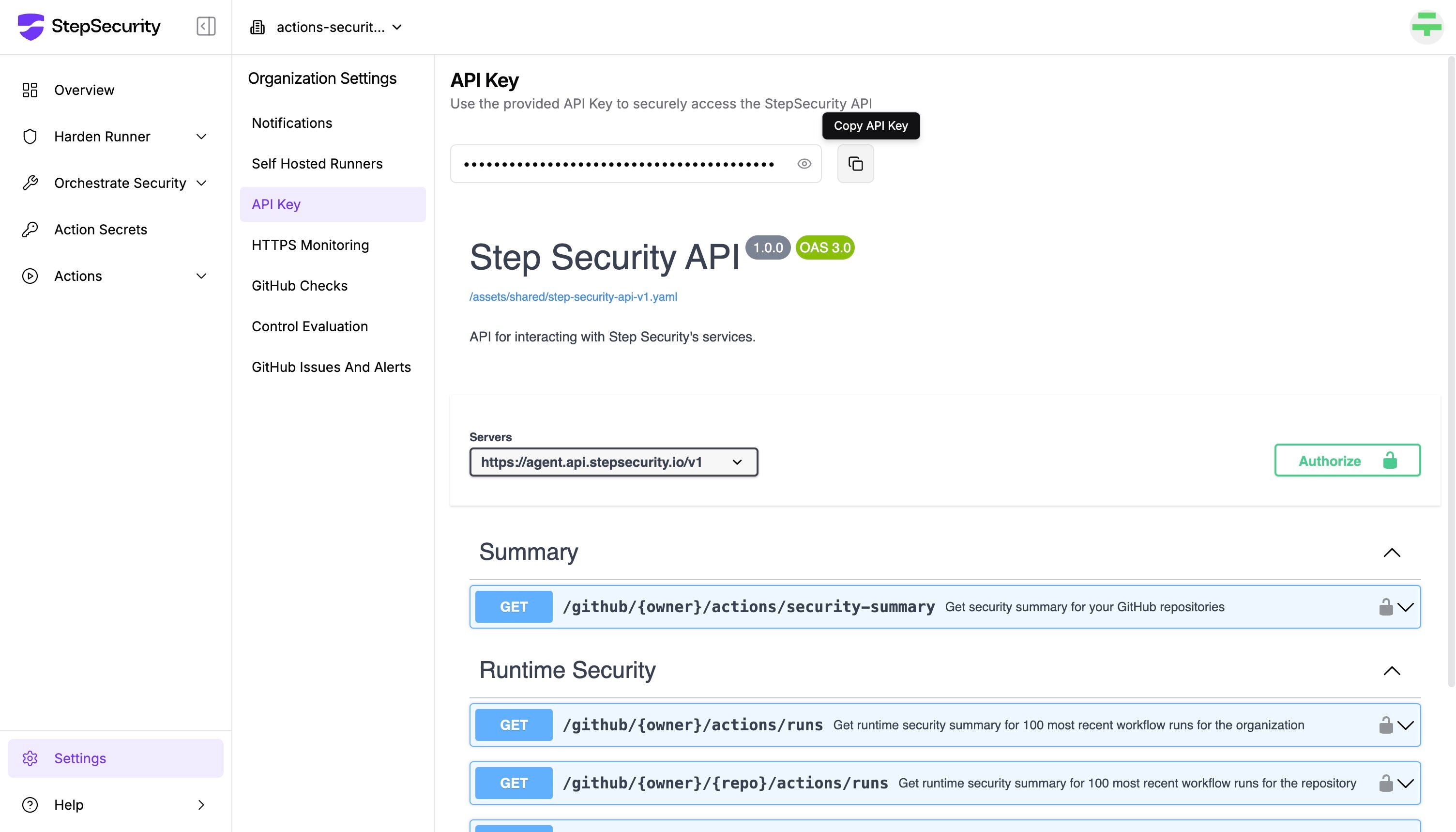1456x832 pixels.
Task: Click GET button for security-summary endpoint
Action: click(x=513, y=607)
